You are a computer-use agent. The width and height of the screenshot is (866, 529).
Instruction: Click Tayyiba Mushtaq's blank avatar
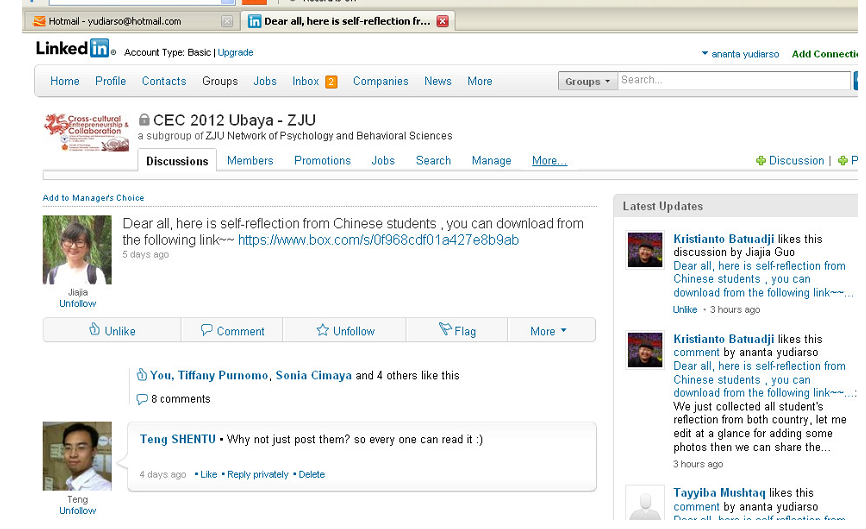click(645, 503)
